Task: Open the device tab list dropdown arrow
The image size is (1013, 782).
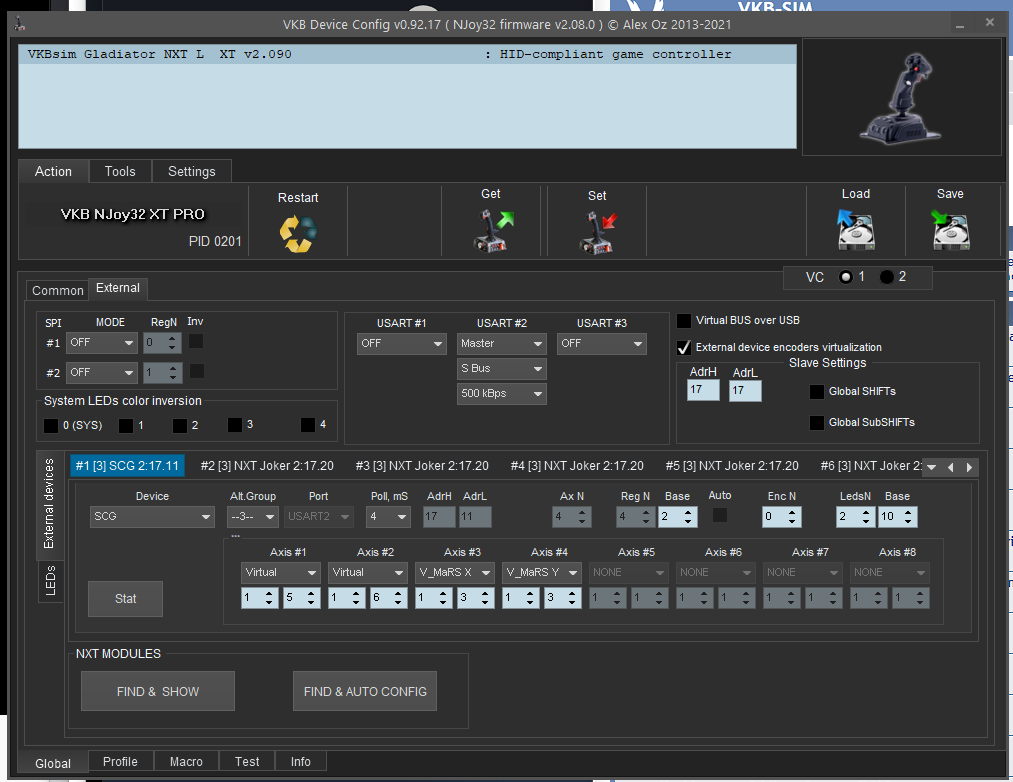Action: (931, 467)
